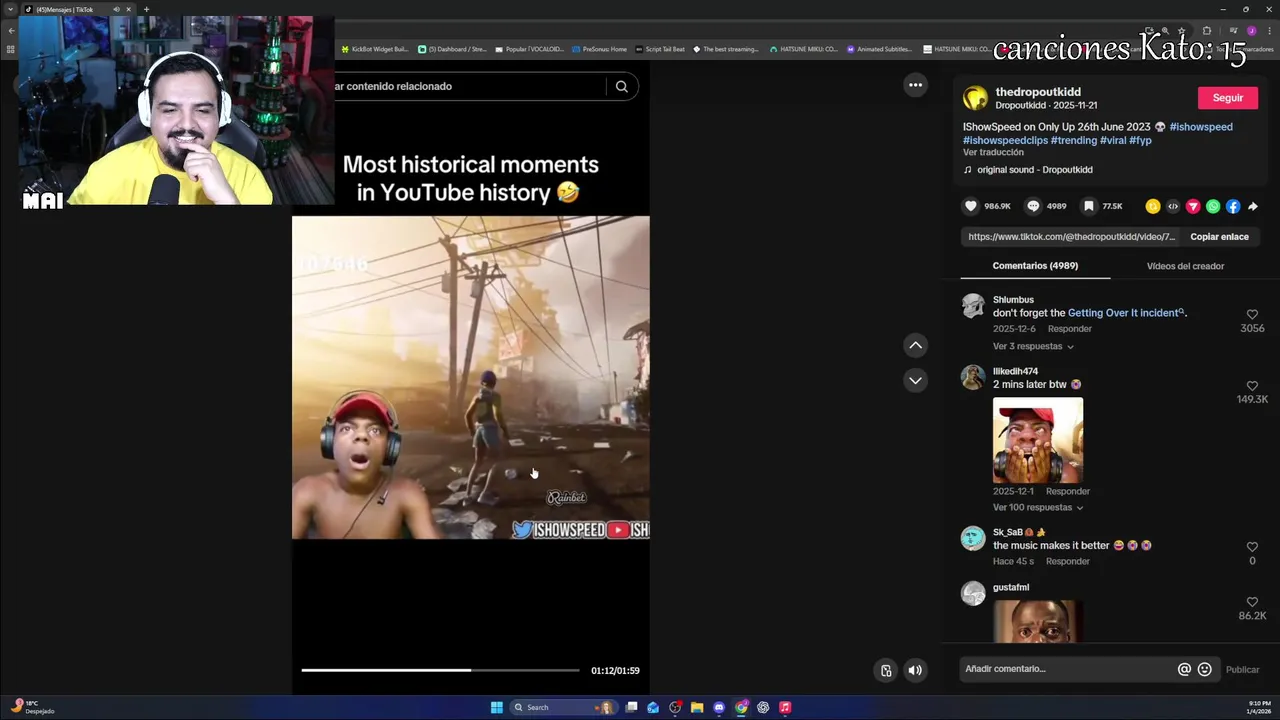Viewport: 1280px width, 720px height.
Task: Open comments bubble icon showing 4989
Action: pos(1033,206)
